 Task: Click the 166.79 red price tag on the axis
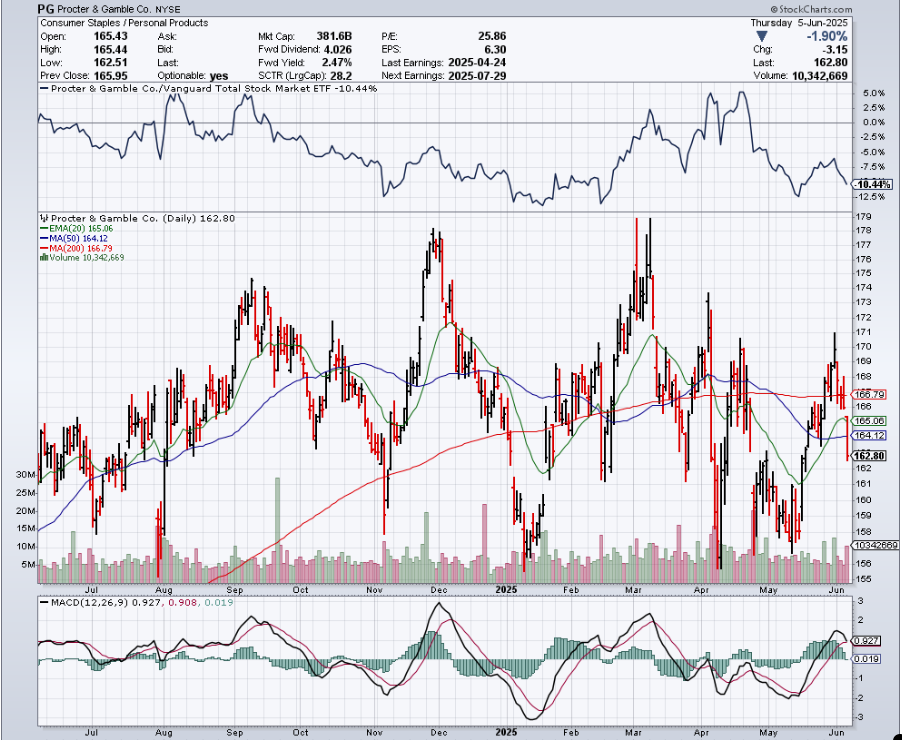pyautogui.click(x=870, y=395)
